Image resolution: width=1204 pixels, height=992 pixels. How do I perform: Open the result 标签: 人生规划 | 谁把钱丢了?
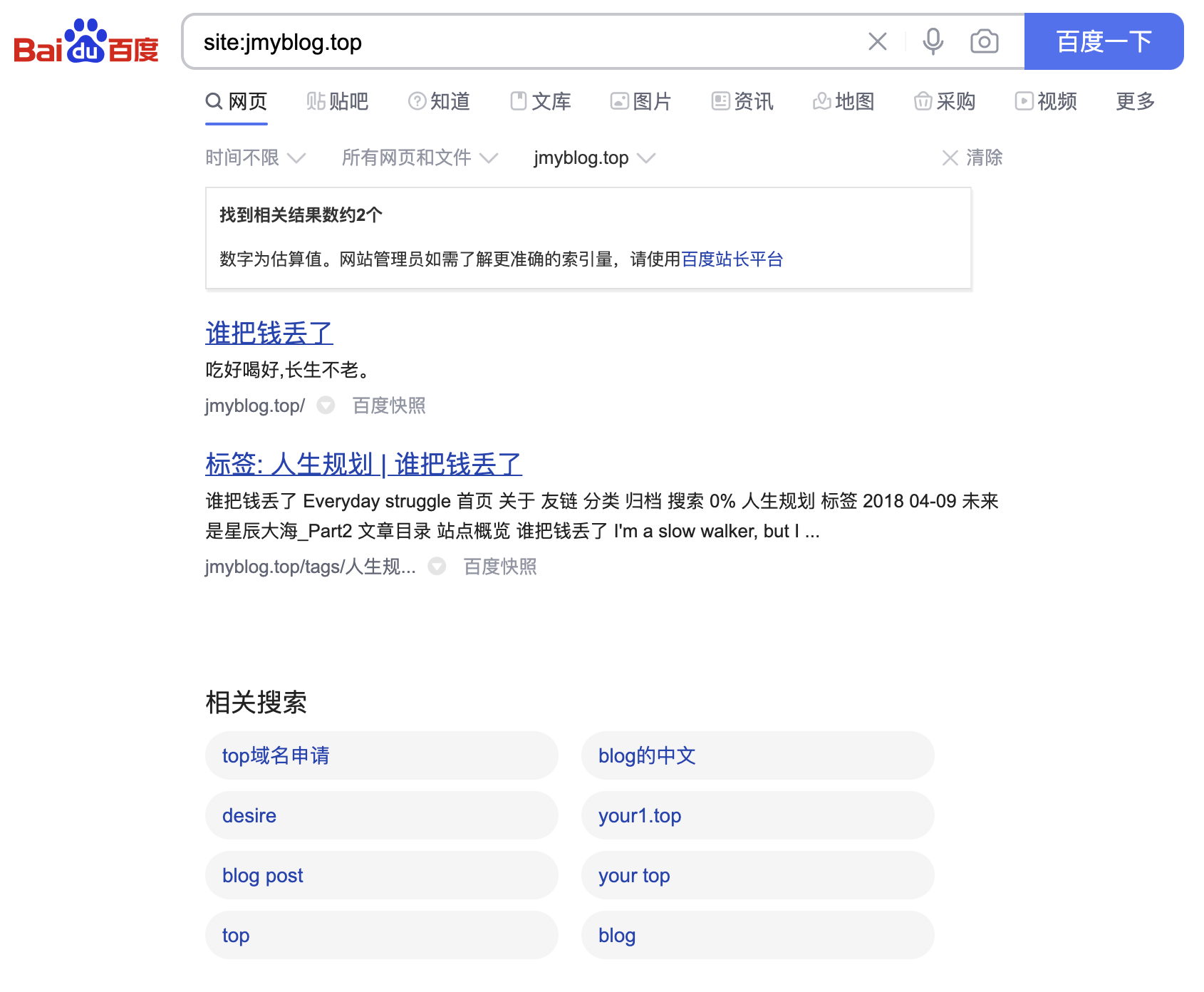pos(364,464)
